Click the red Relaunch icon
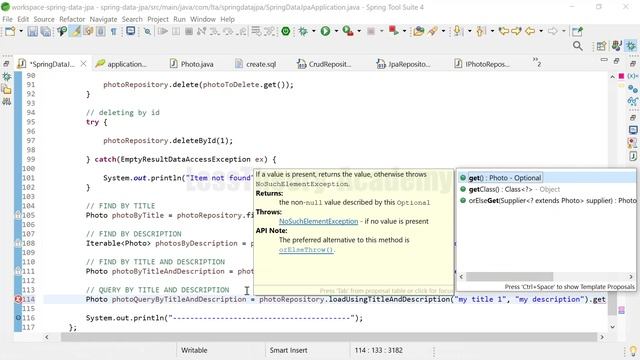 (393, 31)
